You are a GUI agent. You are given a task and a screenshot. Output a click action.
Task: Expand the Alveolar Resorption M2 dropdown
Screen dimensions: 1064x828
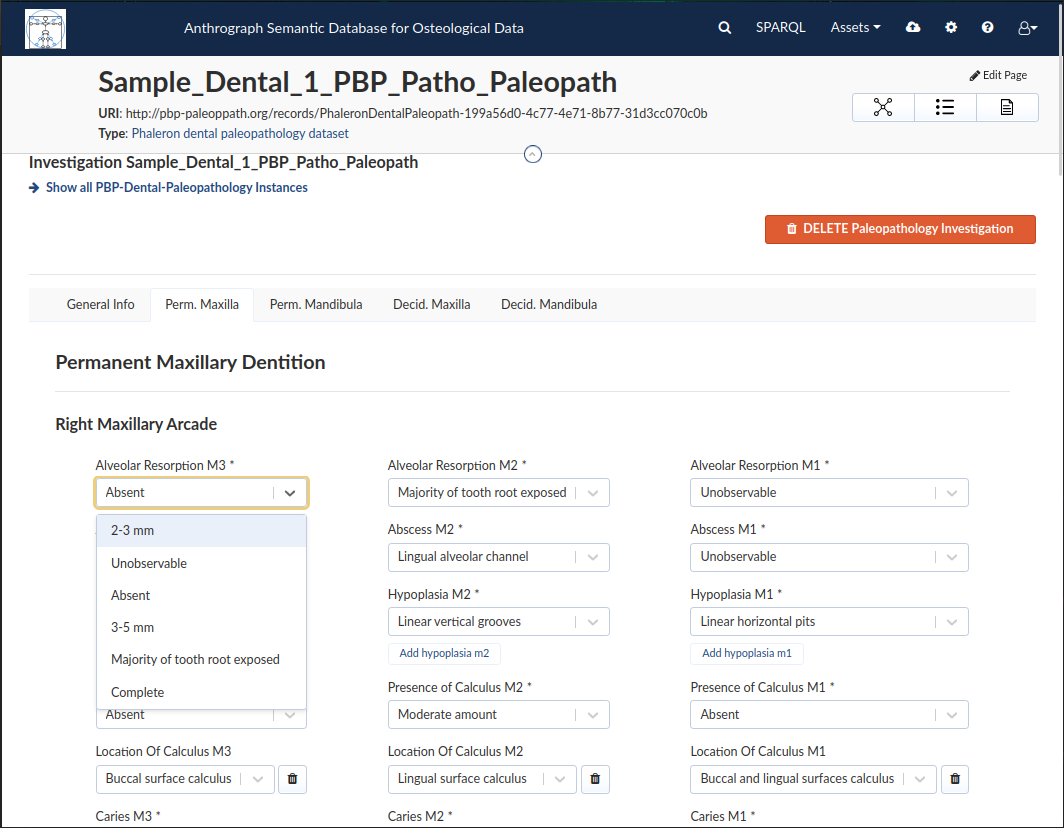point(498,493)
